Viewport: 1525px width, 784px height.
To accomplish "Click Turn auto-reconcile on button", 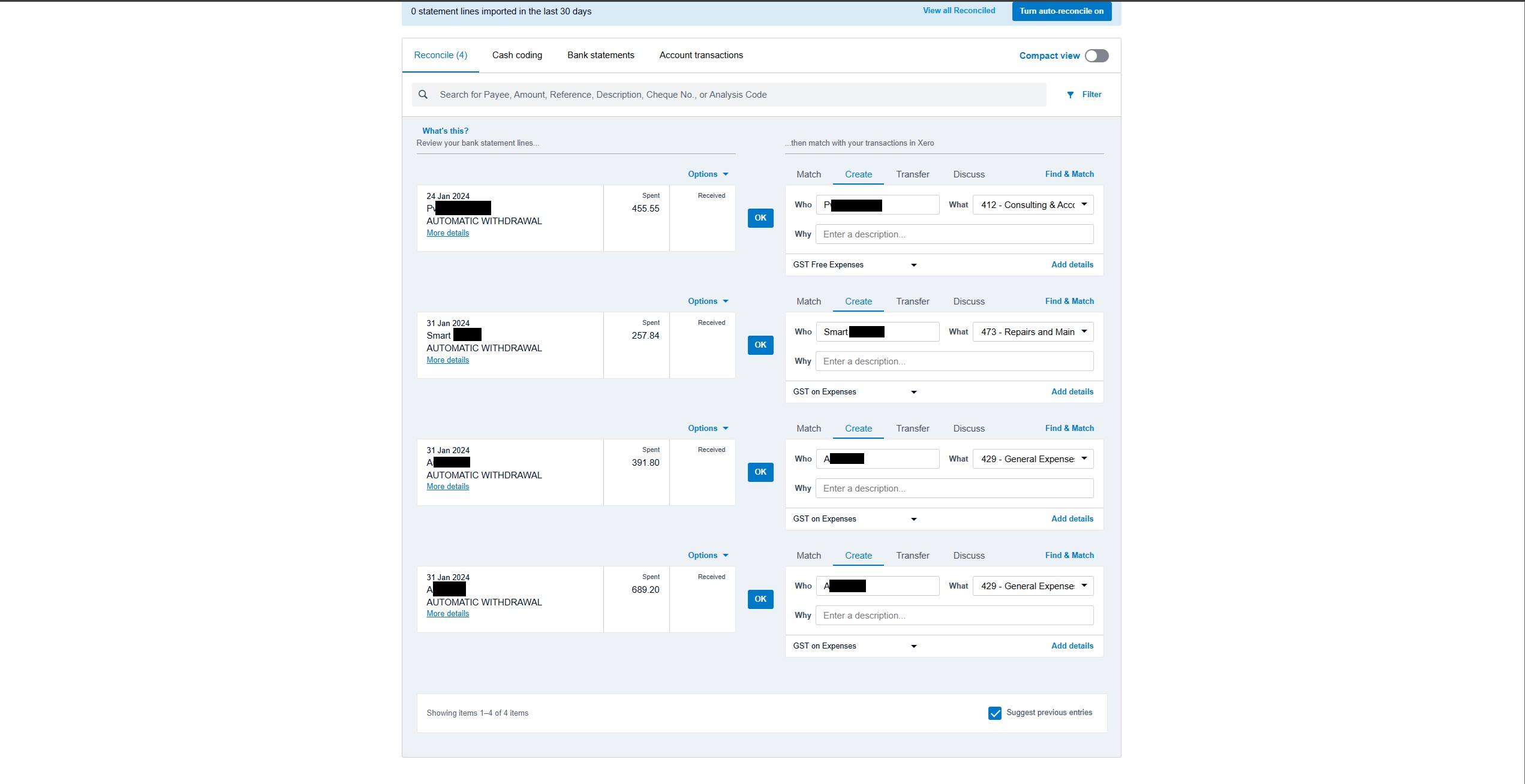I will pos(1061,11).
